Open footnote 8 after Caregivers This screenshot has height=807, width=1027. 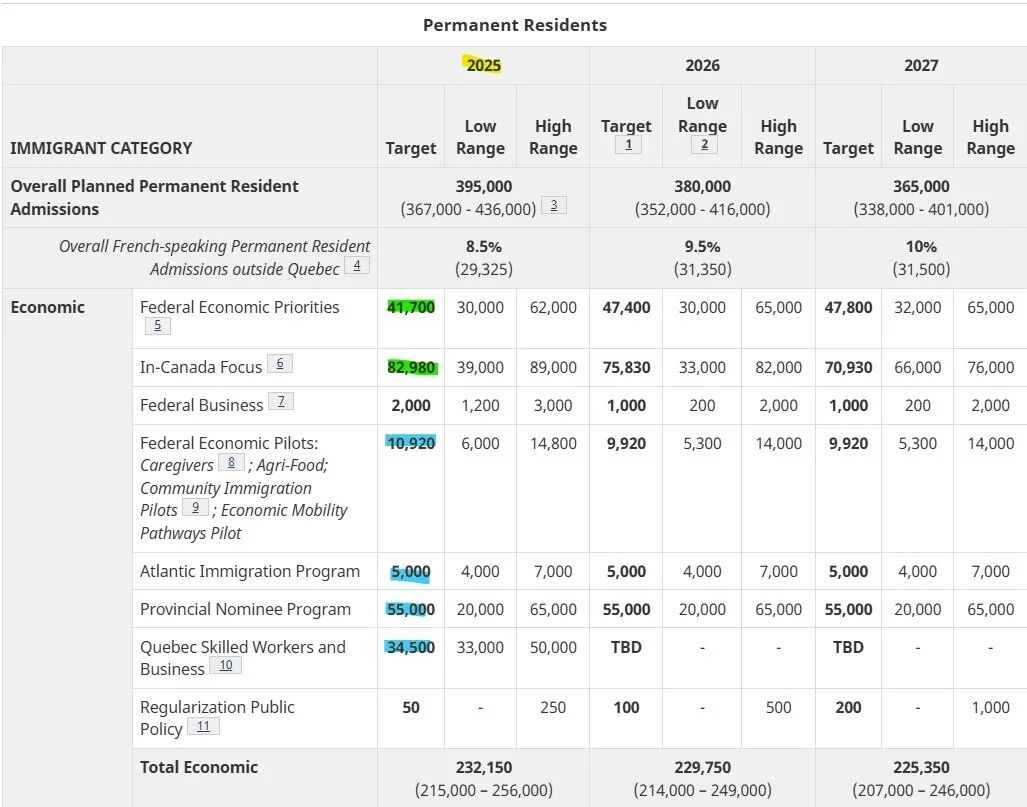pyautogui.click(x=231, y=462)
